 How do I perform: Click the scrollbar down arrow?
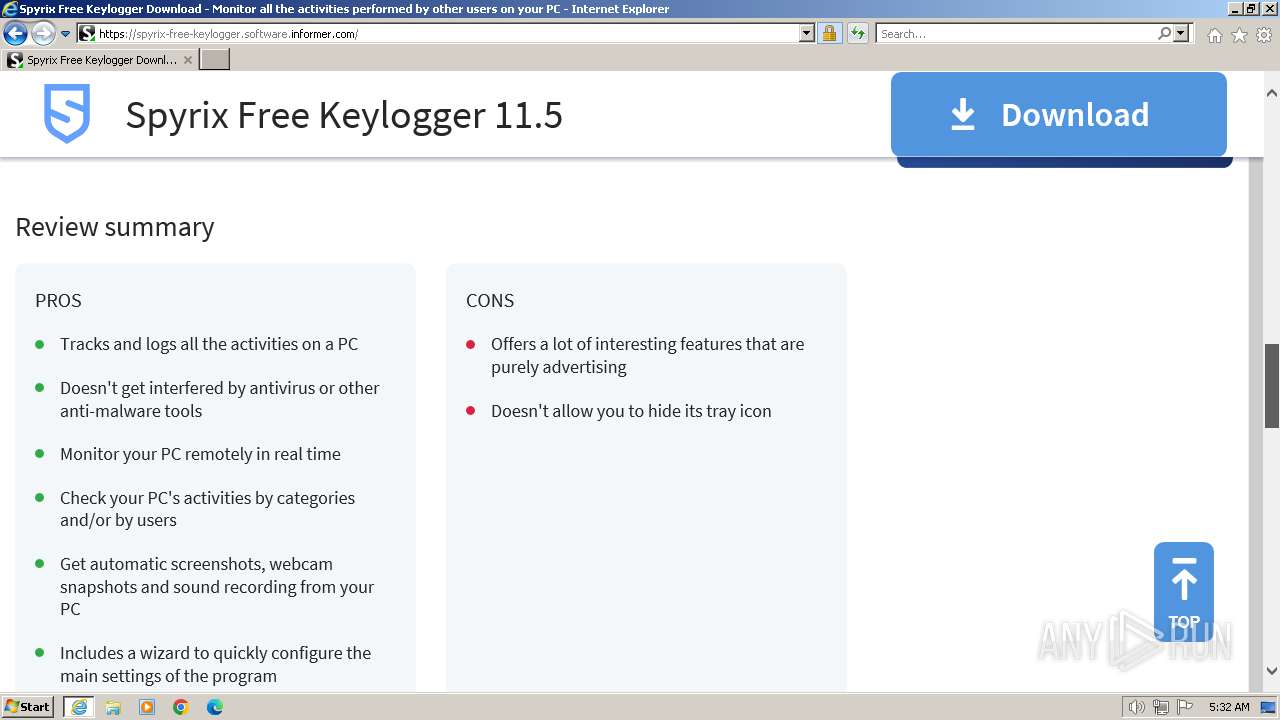(1272, 671)
